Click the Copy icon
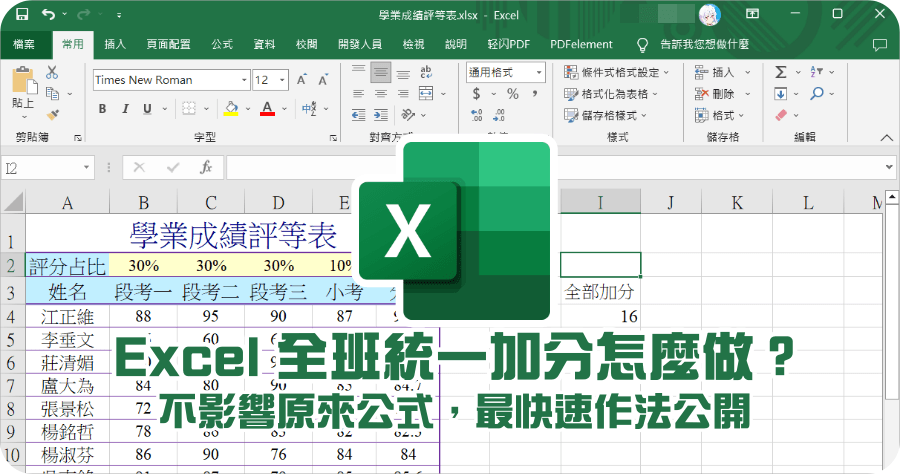Viewport: 900px width, 474px height. (52, 93)
